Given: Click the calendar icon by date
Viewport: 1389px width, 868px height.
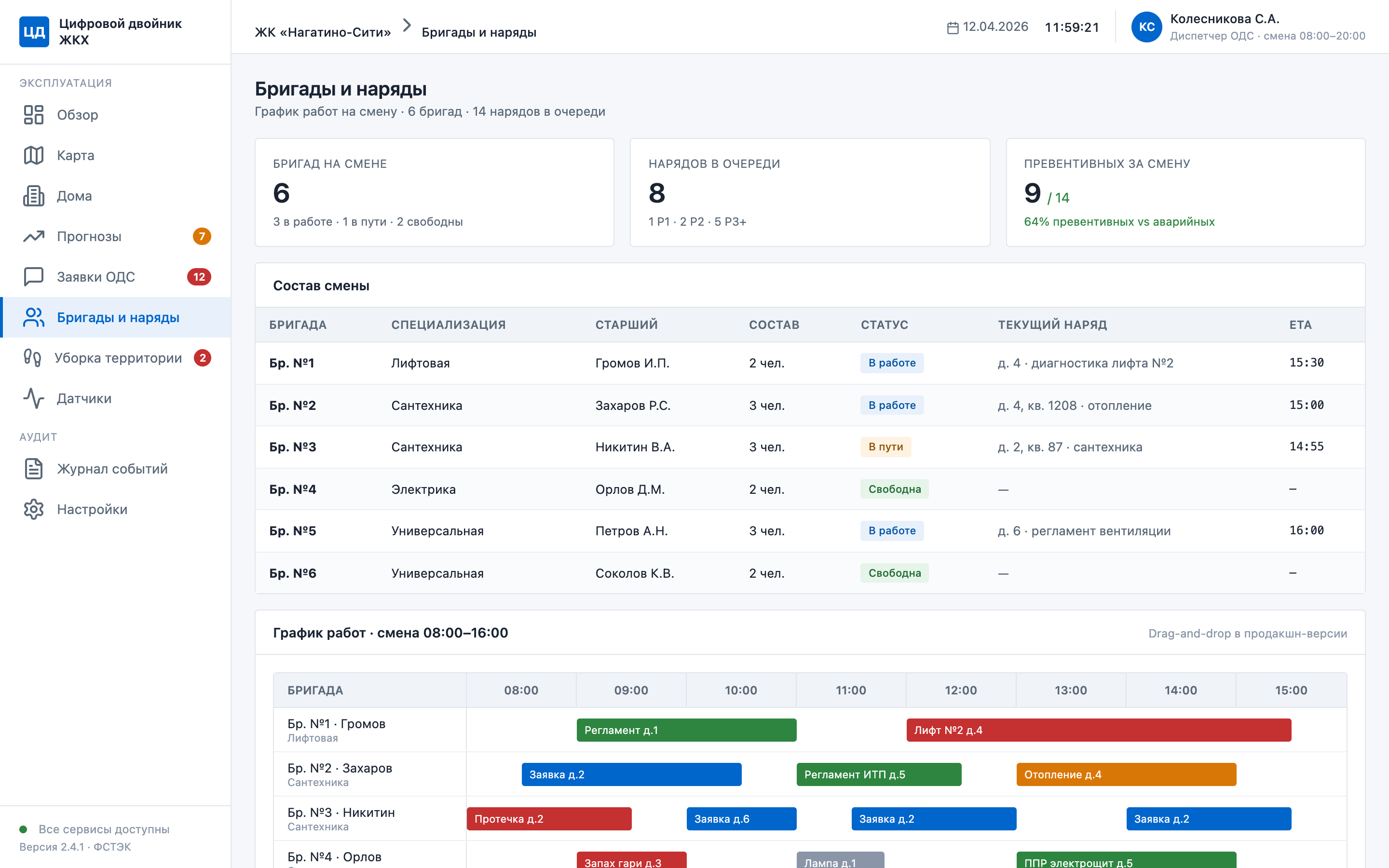Looking at the screenshot, I should pos(953,27).
